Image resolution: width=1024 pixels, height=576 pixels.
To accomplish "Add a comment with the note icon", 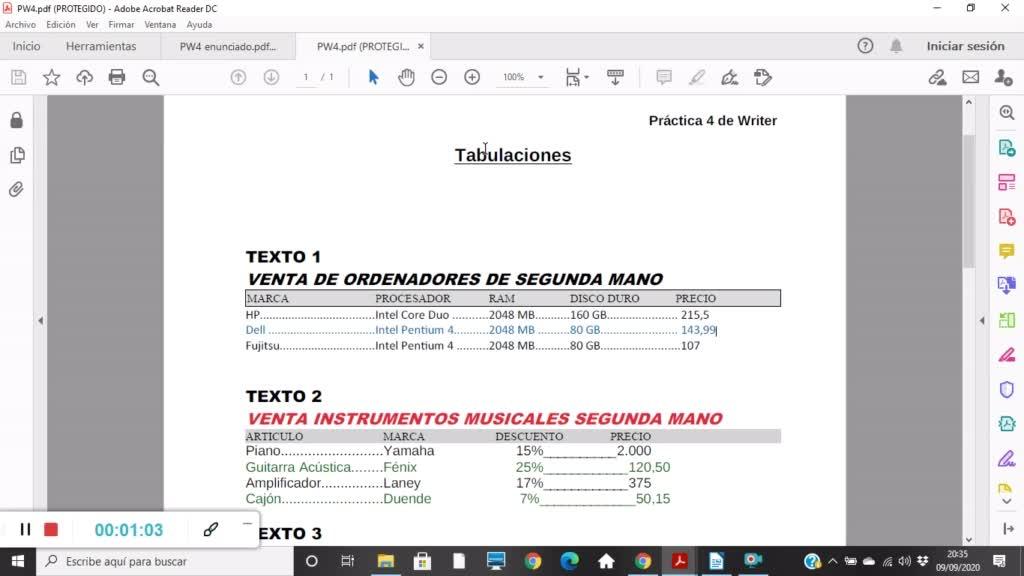I will 664,77.
